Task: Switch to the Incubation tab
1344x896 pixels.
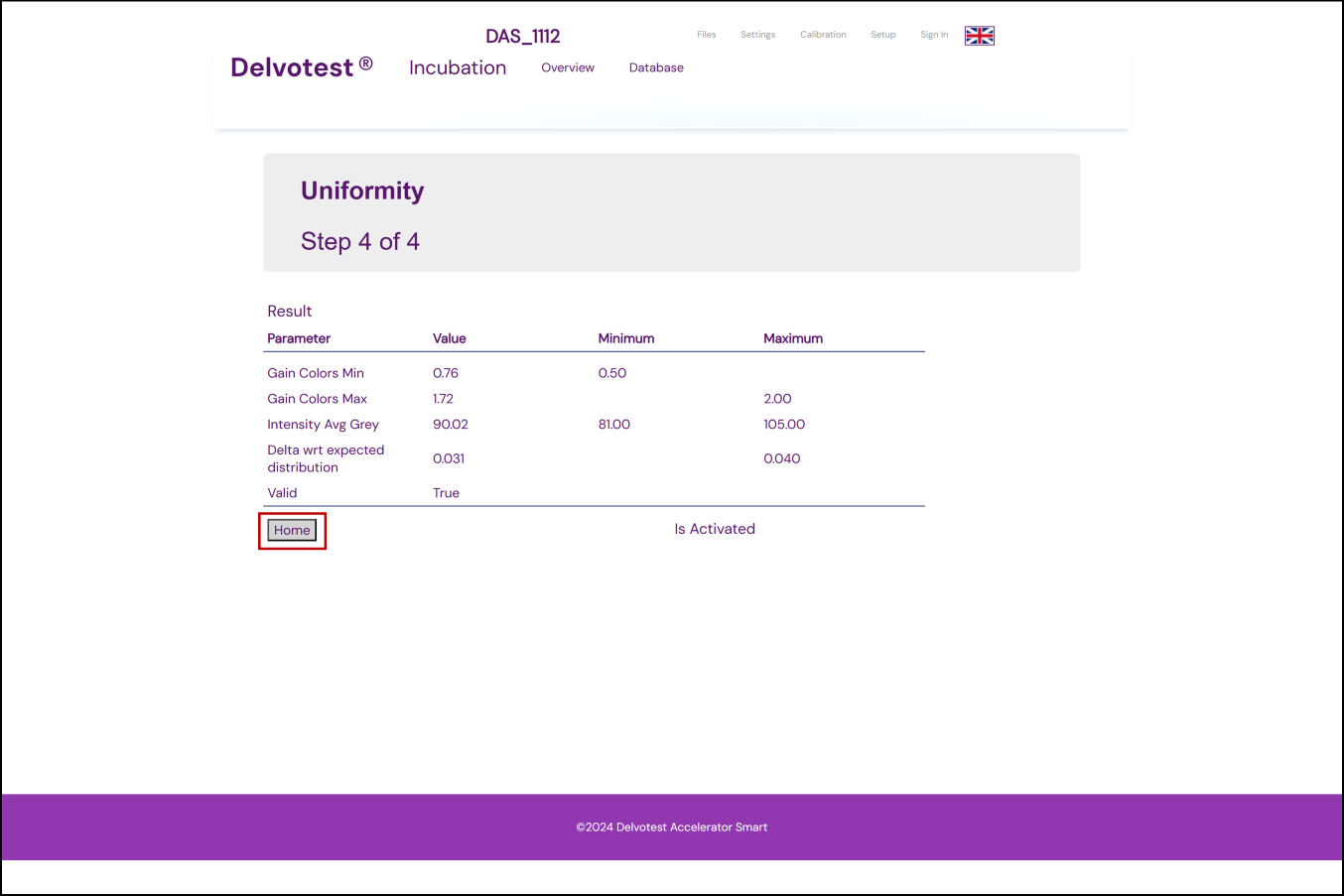Action: tap(457, 67)
